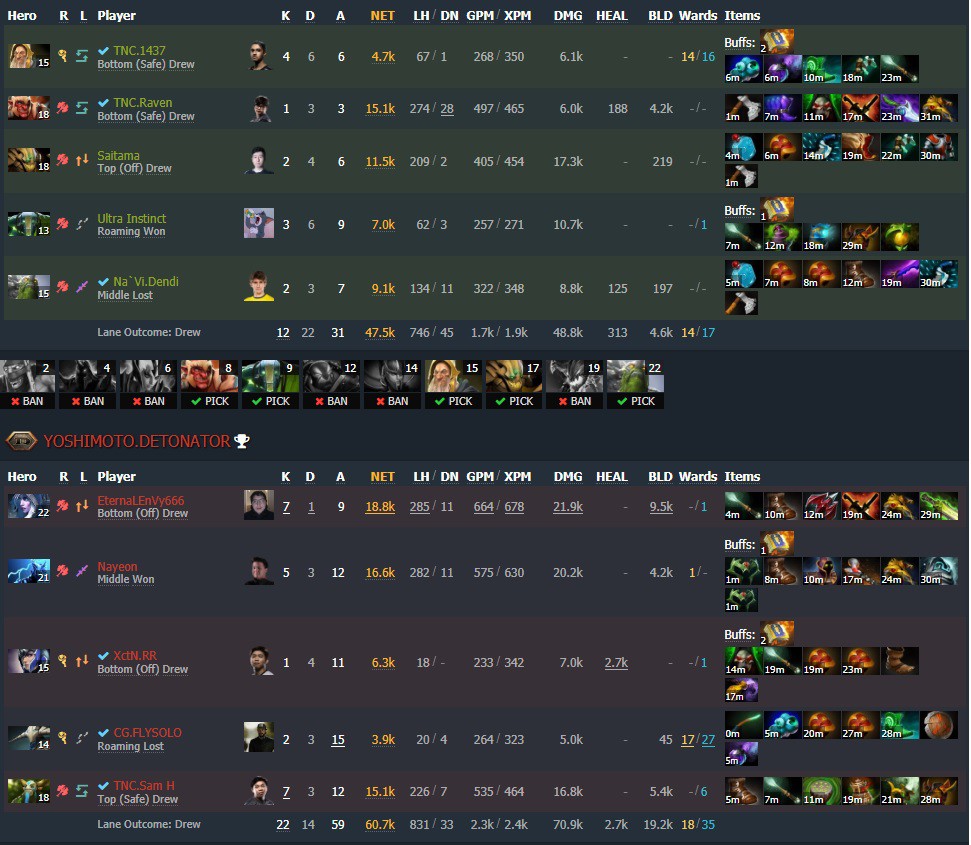Open CG.FLYSOLO's player profile link
Screen dimensions: 971x845
pyautogui.click(x=147, y=732)
